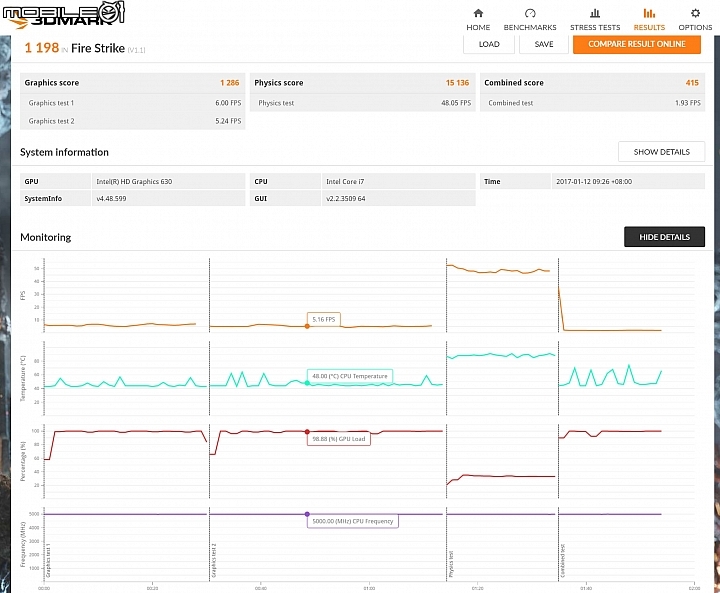Click the CPU Temperature graph marker
This screenshot has height=593, width=720.
pyautogui.click(x=307, y=383)
